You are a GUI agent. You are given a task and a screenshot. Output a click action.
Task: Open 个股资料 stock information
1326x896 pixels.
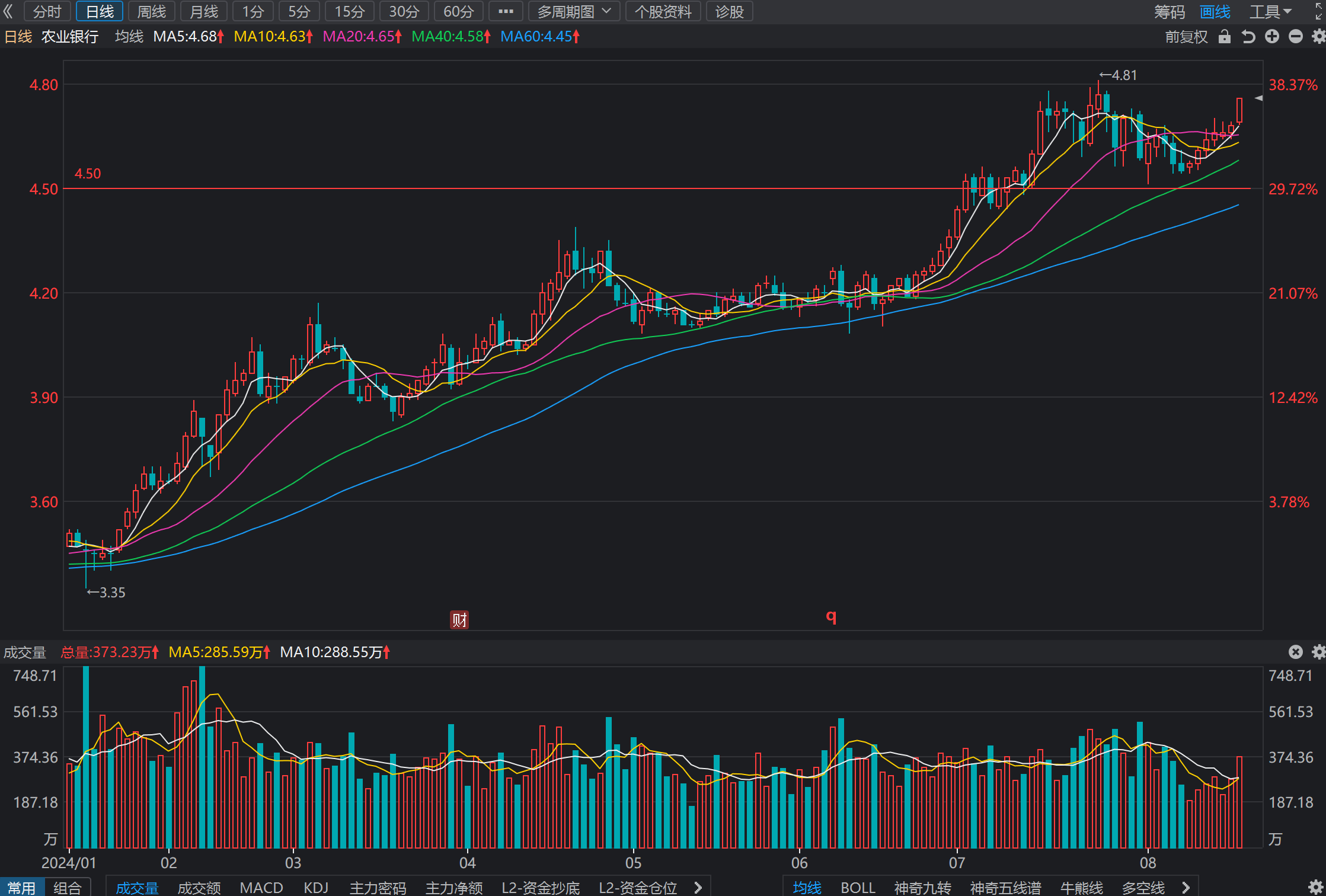(663, 11)
